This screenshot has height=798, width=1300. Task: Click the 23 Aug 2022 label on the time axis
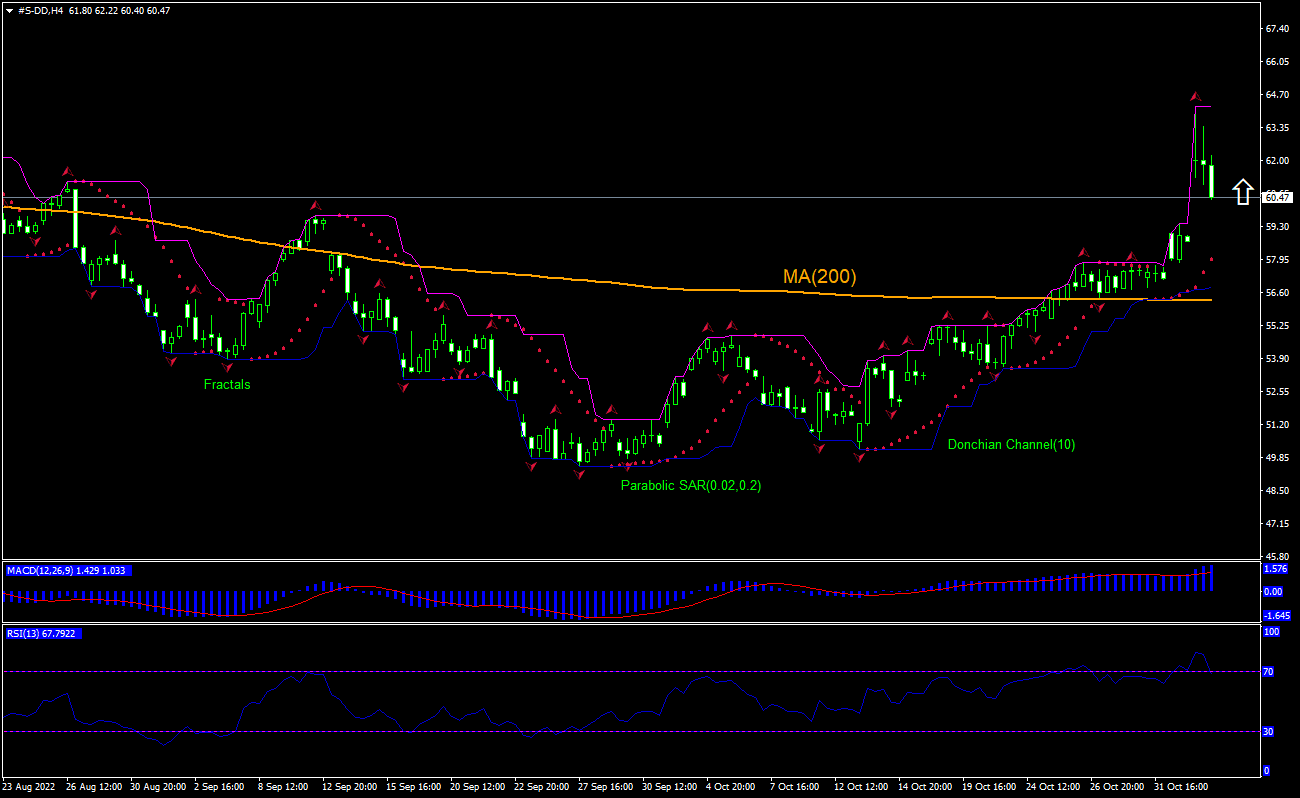click(x=30, y=786)
